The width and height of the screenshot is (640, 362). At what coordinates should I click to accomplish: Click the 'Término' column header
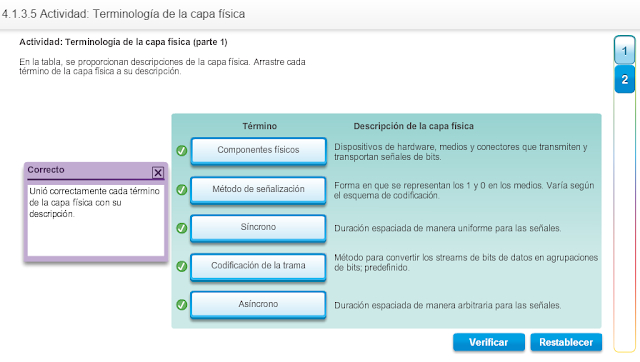(x=260, y=126)
